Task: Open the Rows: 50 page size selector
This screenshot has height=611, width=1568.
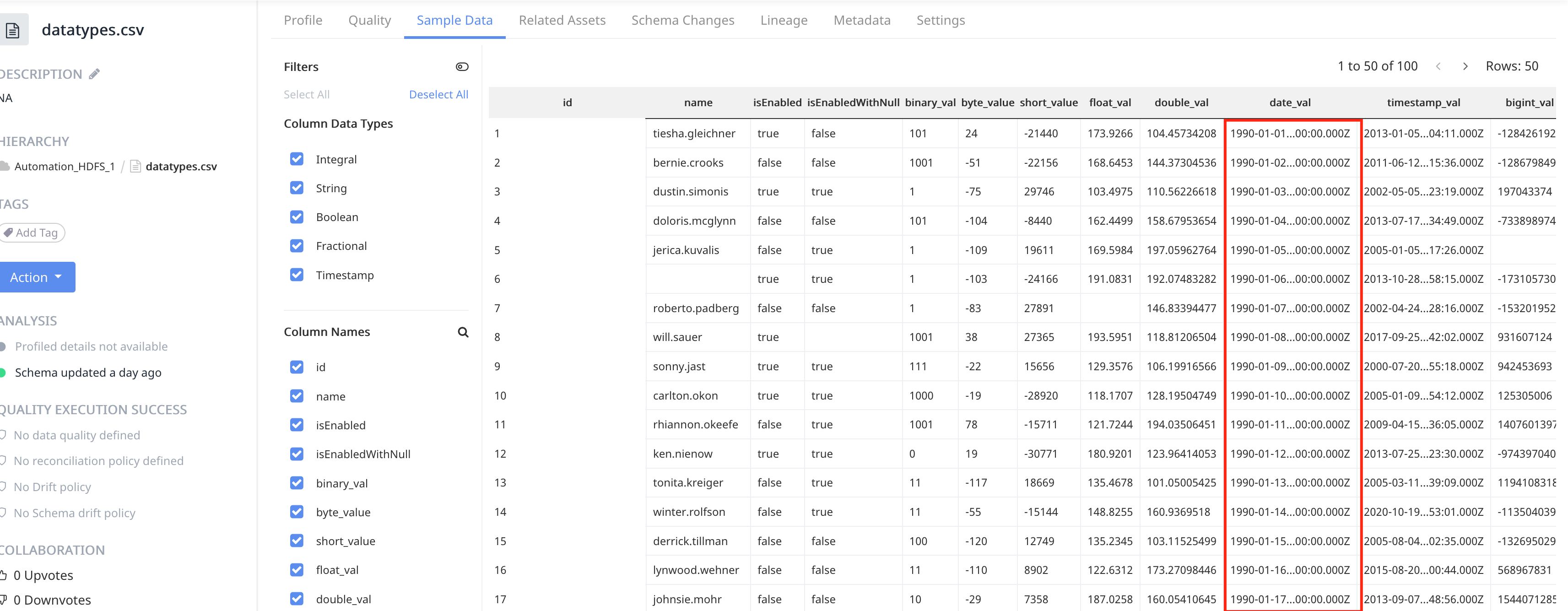Action: point(1511,66)
